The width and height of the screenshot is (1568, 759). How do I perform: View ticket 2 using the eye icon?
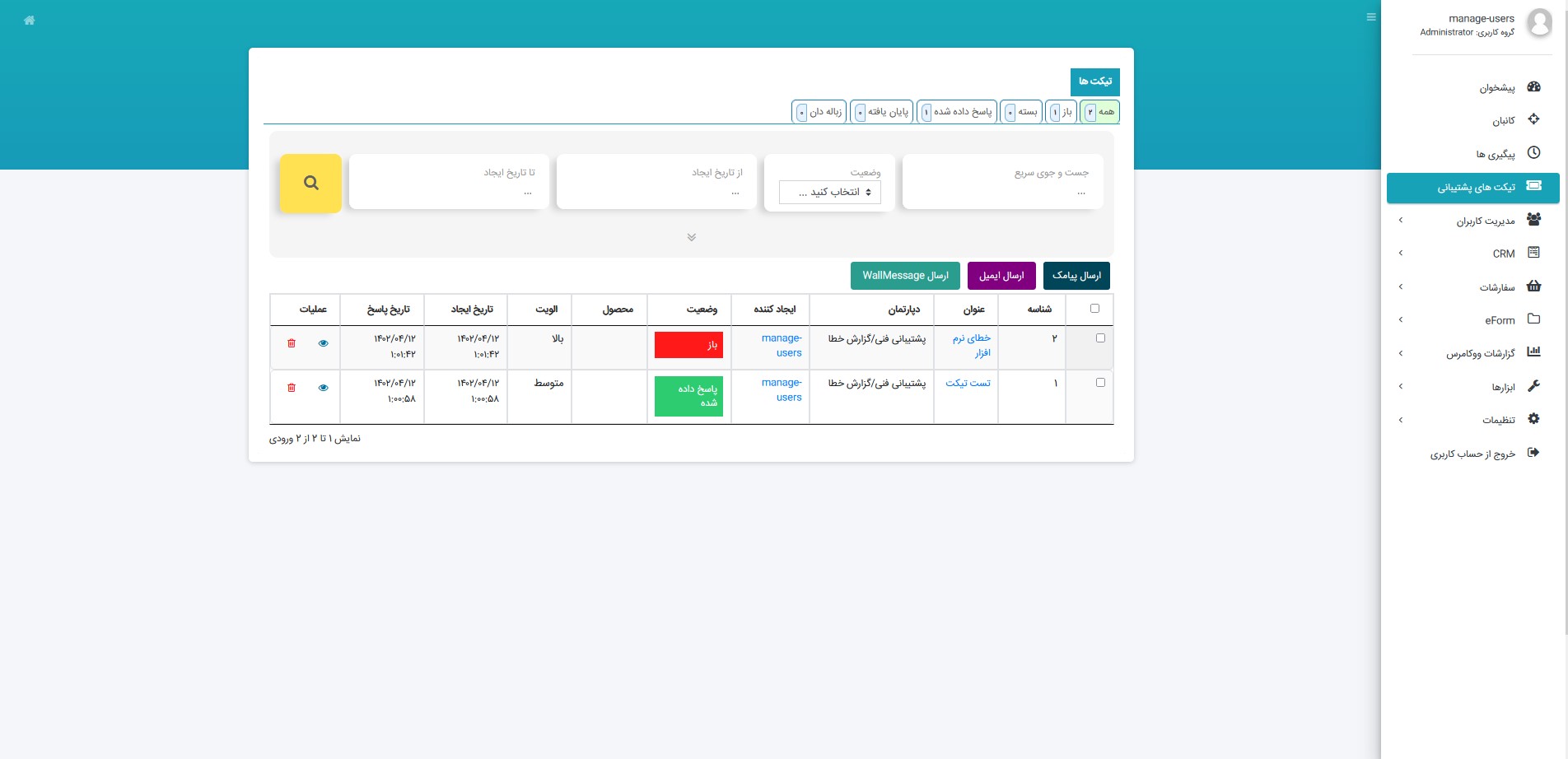click(323, 343)
